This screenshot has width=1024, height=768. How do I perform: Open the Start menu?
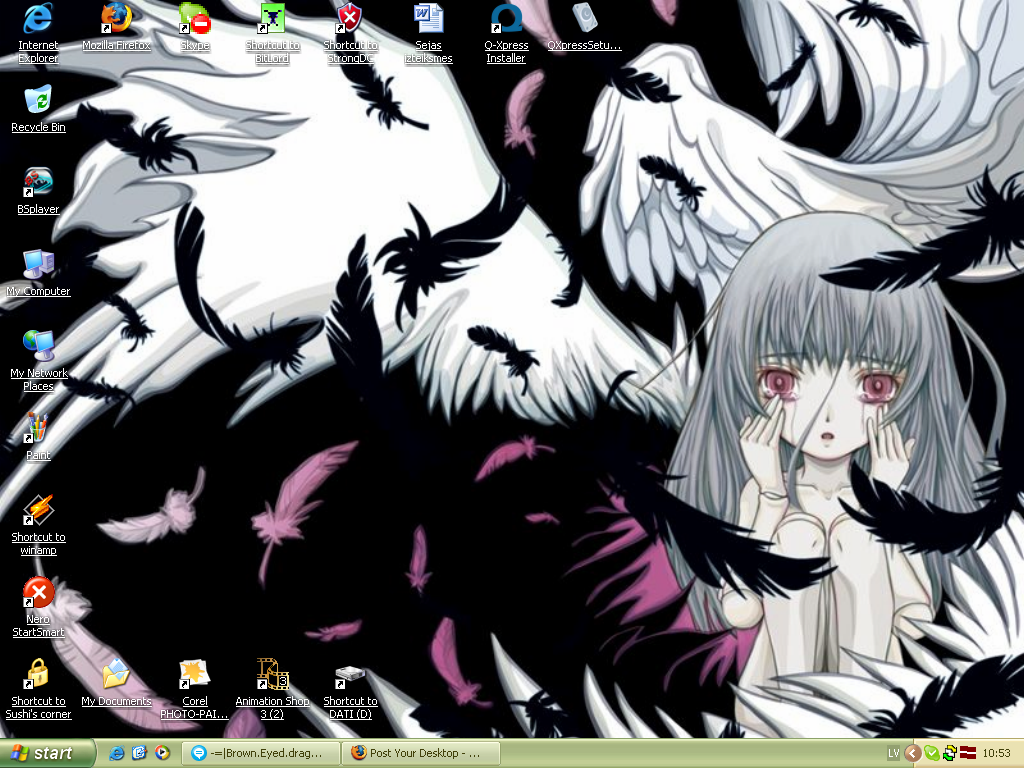[x=47, y=753]
